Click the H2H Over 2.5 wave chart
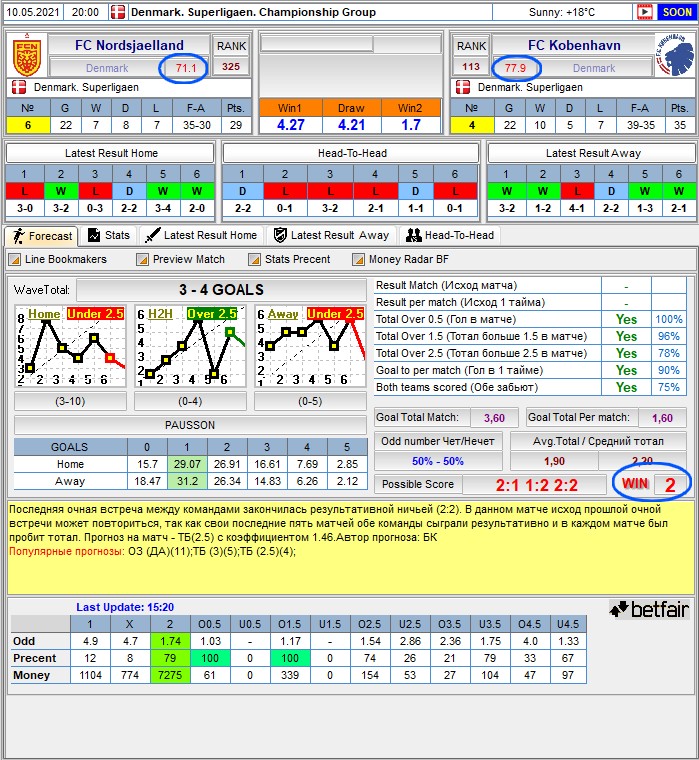 coord(190,346)
